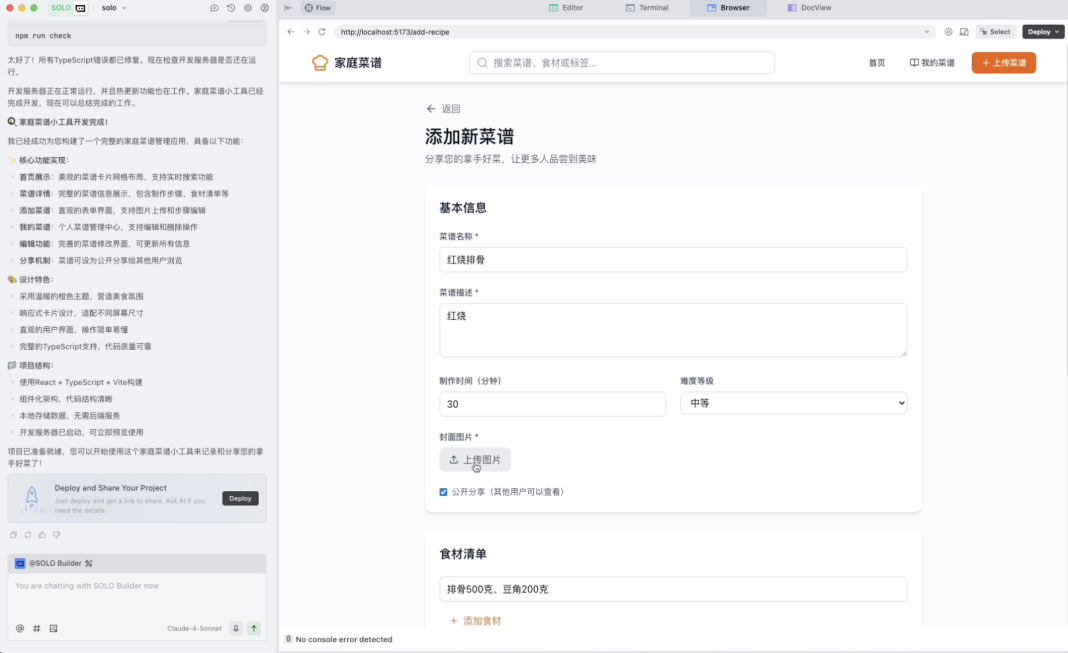Click the orange 上传菜谱 button
Image resolution: width=1068 pixels, height=653 pixels.
coord(1003,63)
